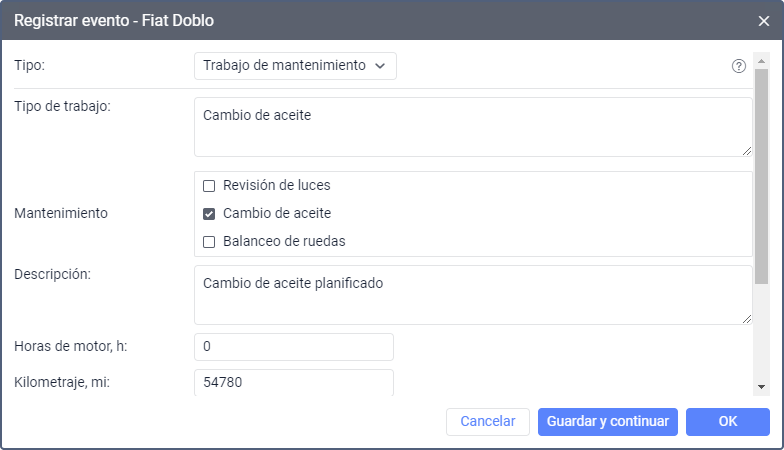Image resolution: width=784 pixels, height=450 pixels.
Task: Focus the Descripción text area
Action: pyautogui.click(x=472, y=294)
